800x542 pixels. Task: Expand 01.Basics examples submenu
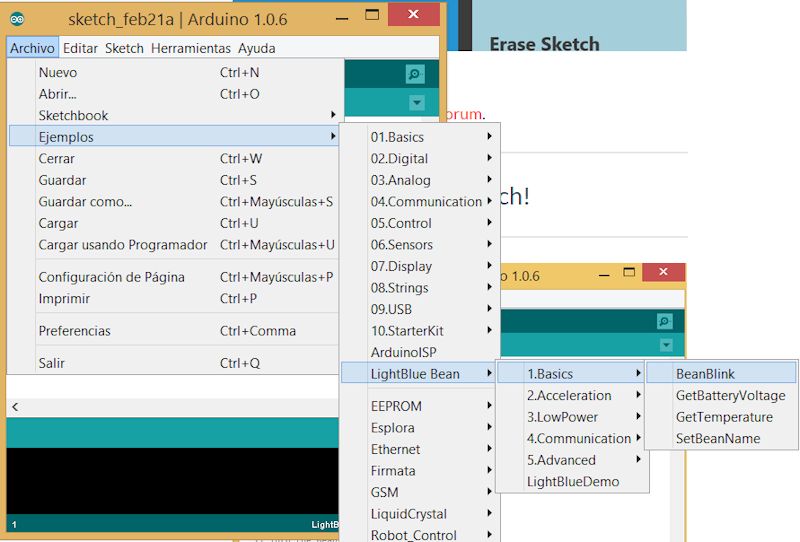(420, 137)
